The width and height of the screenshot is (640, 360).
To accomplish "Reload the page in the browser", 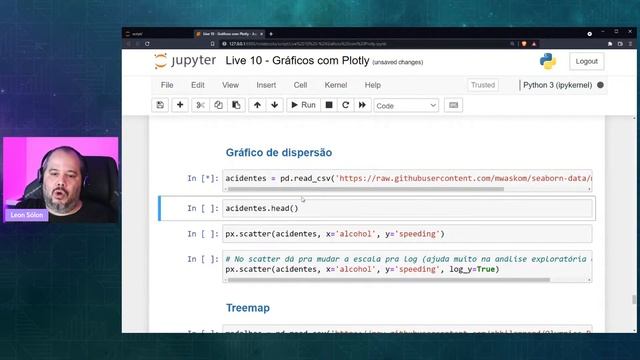I will pos(147,44).
